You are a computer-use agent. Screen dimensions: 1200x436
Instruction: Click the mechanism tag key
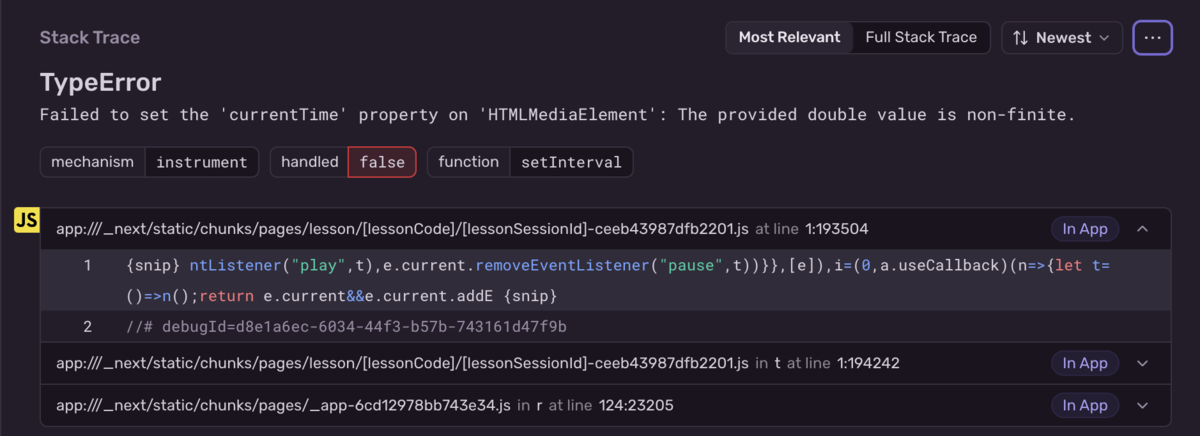[92, 162]
